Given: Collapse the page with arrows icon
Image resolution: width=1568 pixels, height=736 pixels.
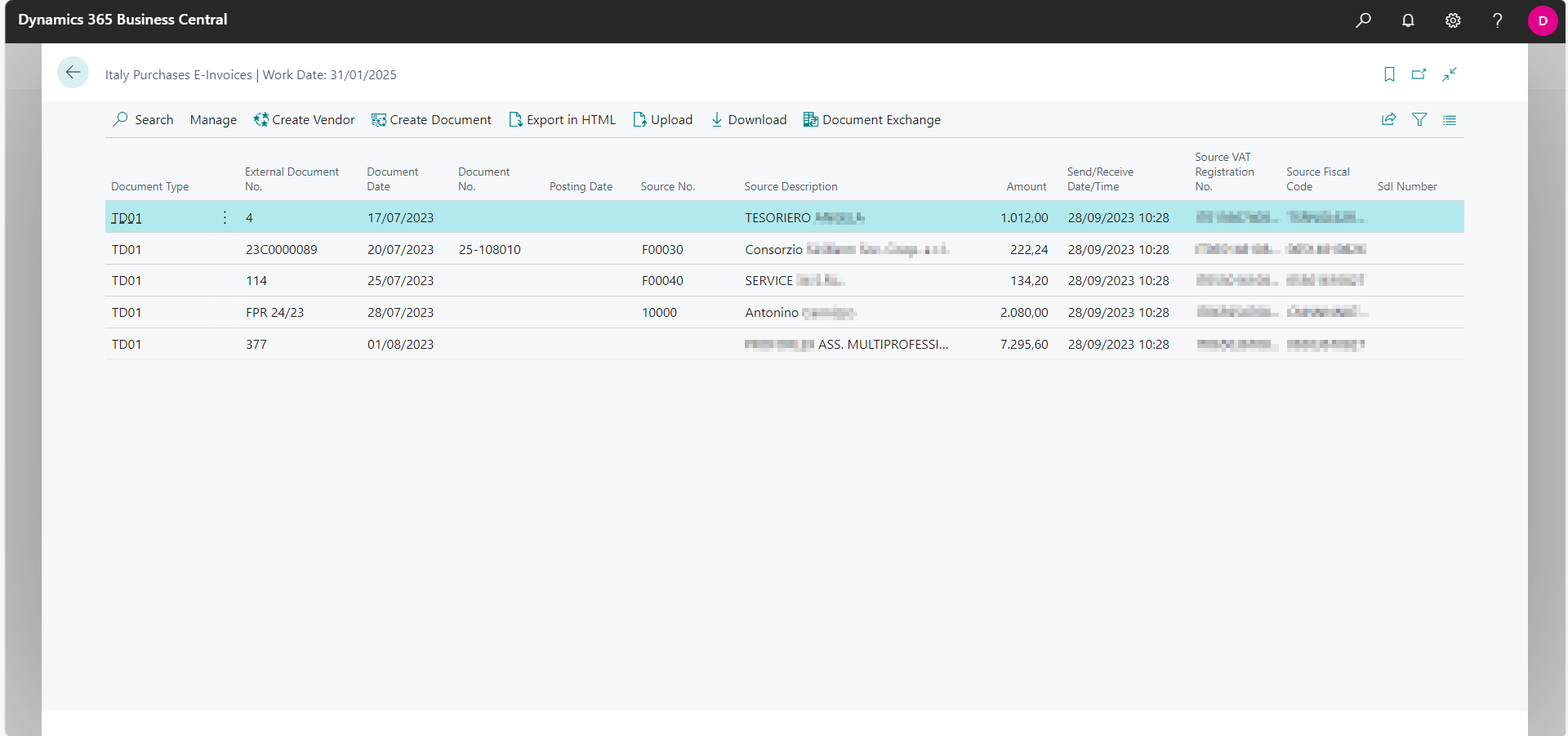Looking at the screenshot, I should (x=1450, y=74).
